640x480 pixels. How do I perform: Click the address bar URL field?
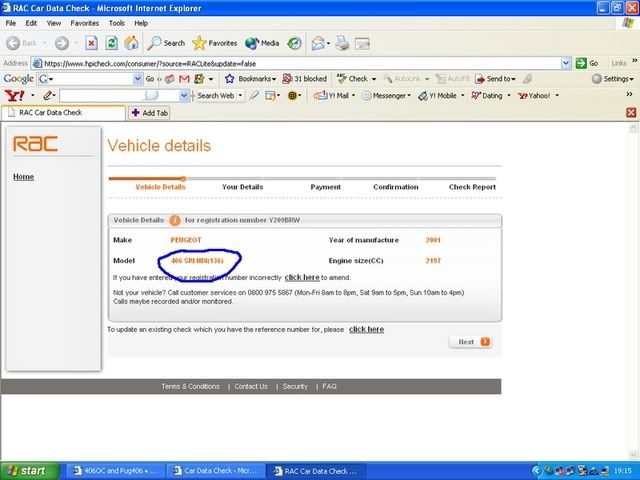click(x=297, y=63)
